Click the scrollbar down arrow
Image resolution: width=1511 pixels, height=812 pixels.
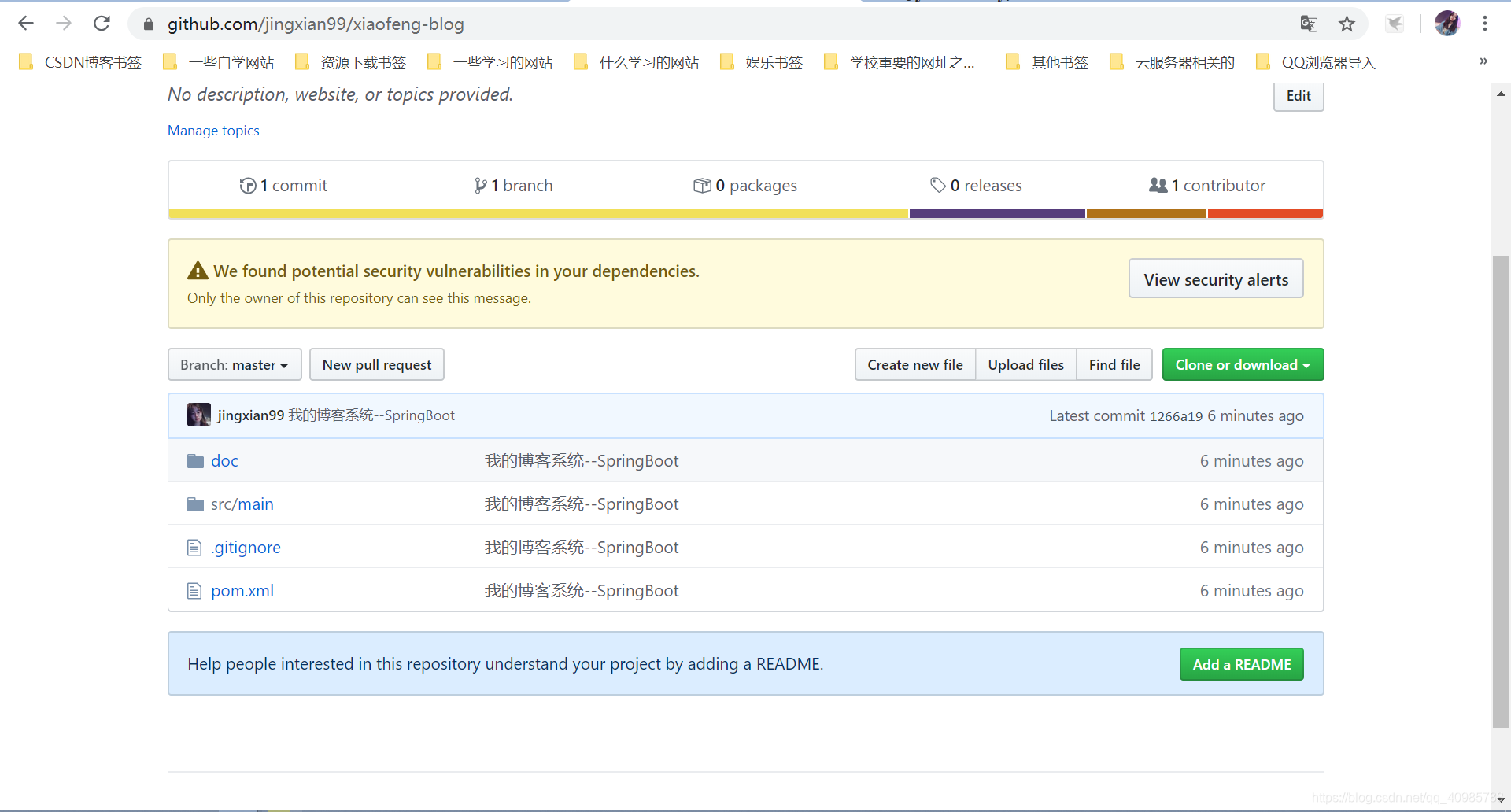point(1501,800)
